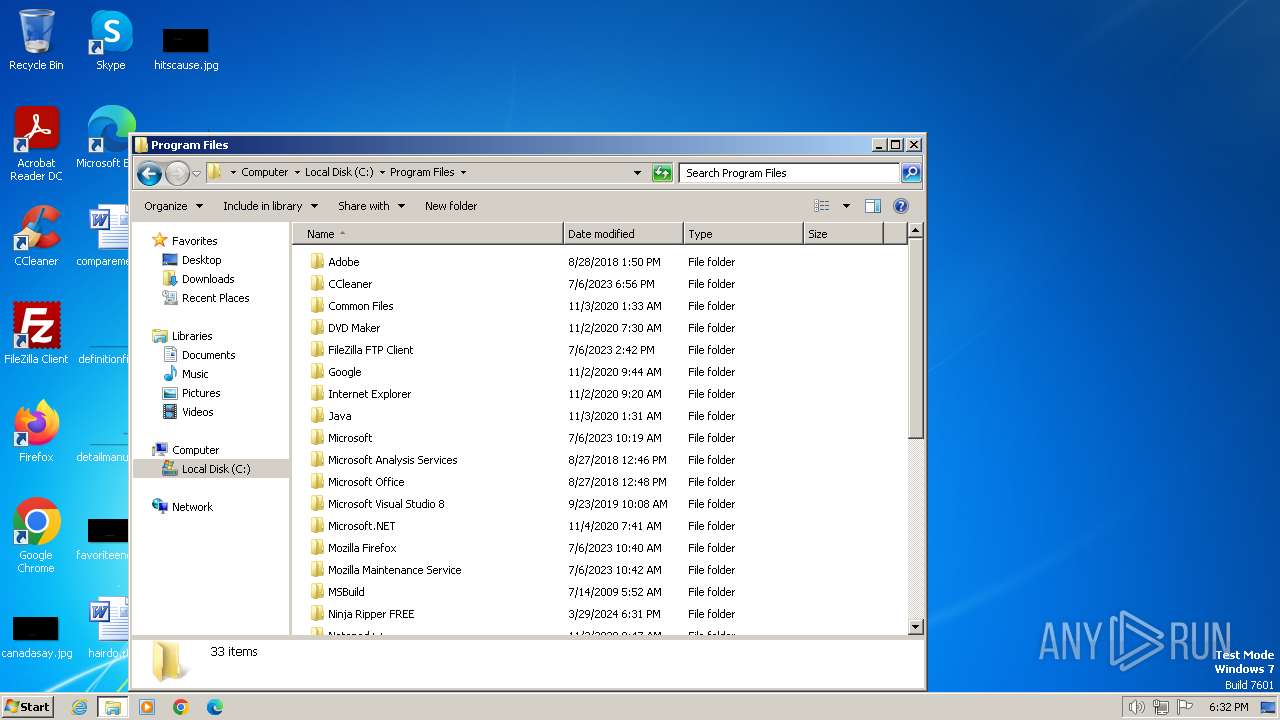
Task: Click the forward navigation arrow
Action: pyautogui.click(x=177, y=173)
